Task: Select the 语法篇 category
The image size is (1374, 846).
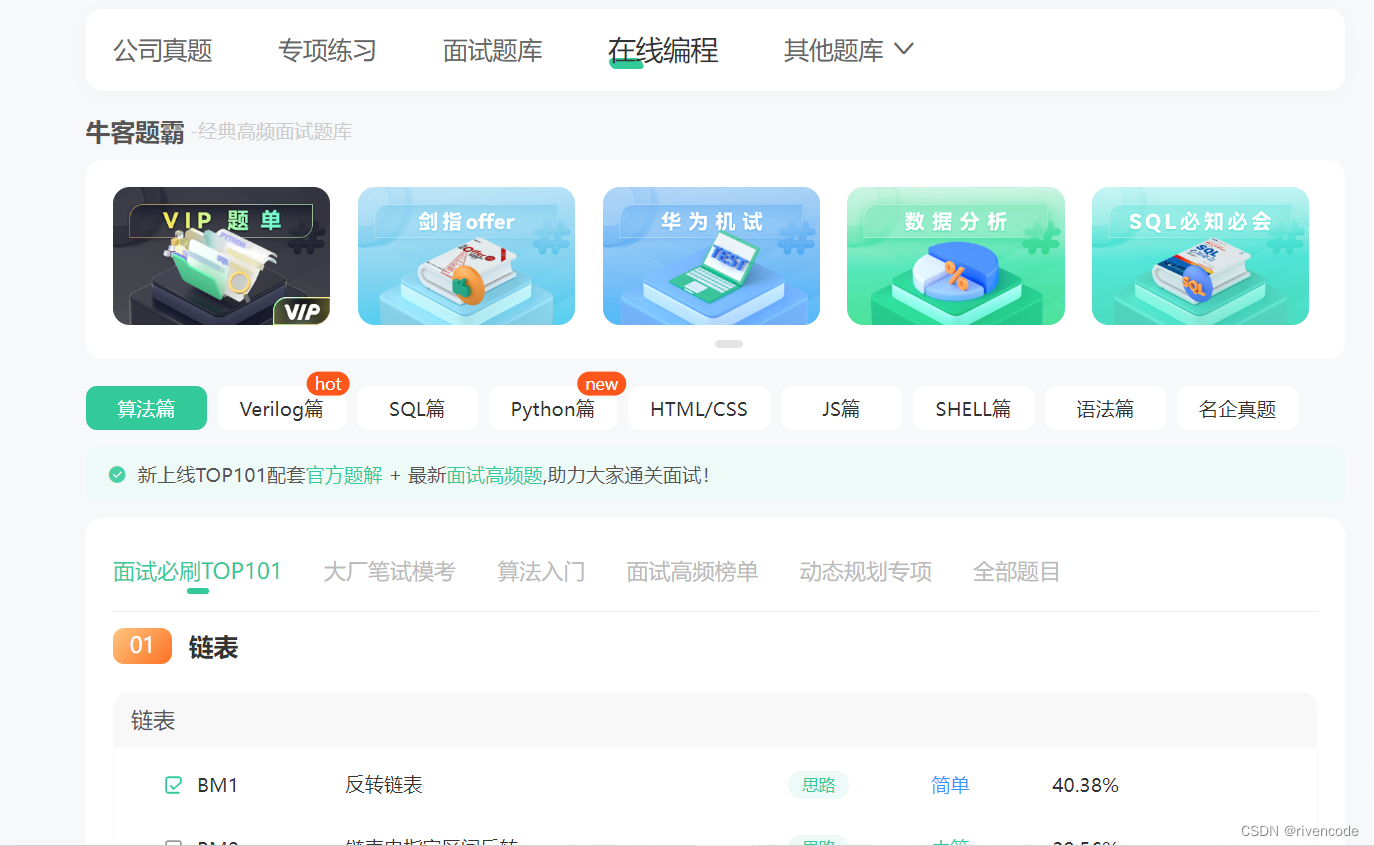Action: pyautogui.click(x=1105, y=408)
